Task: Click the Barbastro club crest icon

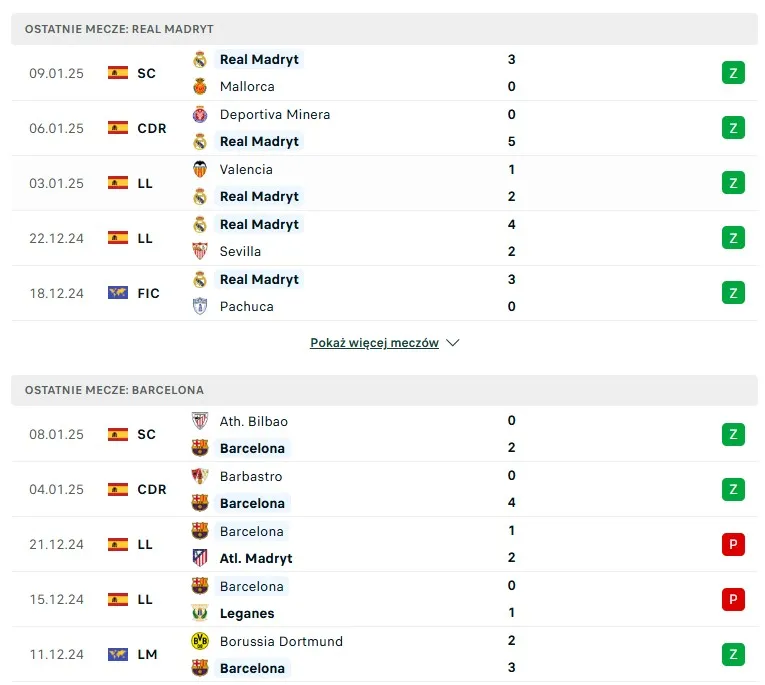Action: pos(200,477)
